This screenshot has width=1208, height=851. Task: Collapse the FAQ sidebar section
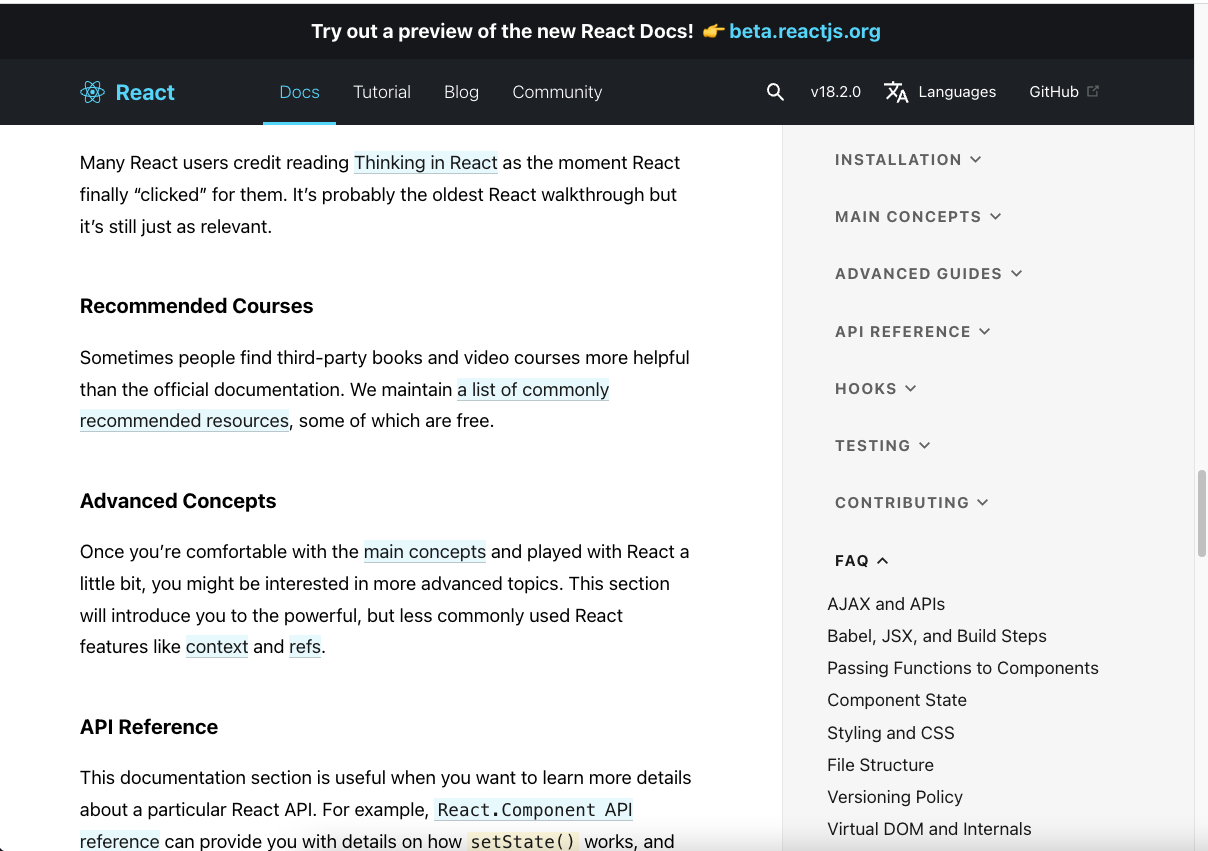[x=862, y=561]
